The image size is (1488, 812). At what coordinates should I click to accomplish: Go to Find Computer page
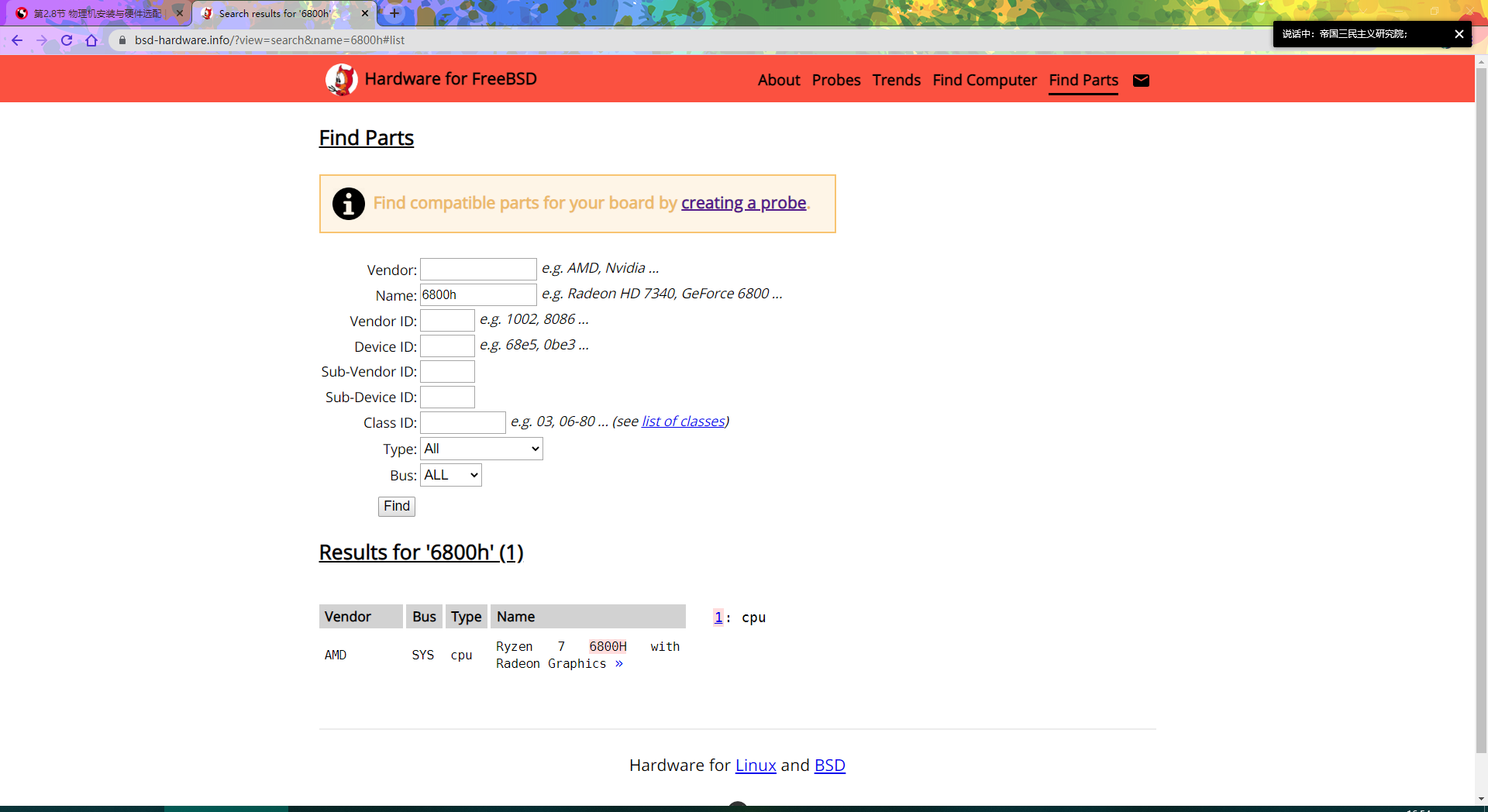[x=984, y=80]
